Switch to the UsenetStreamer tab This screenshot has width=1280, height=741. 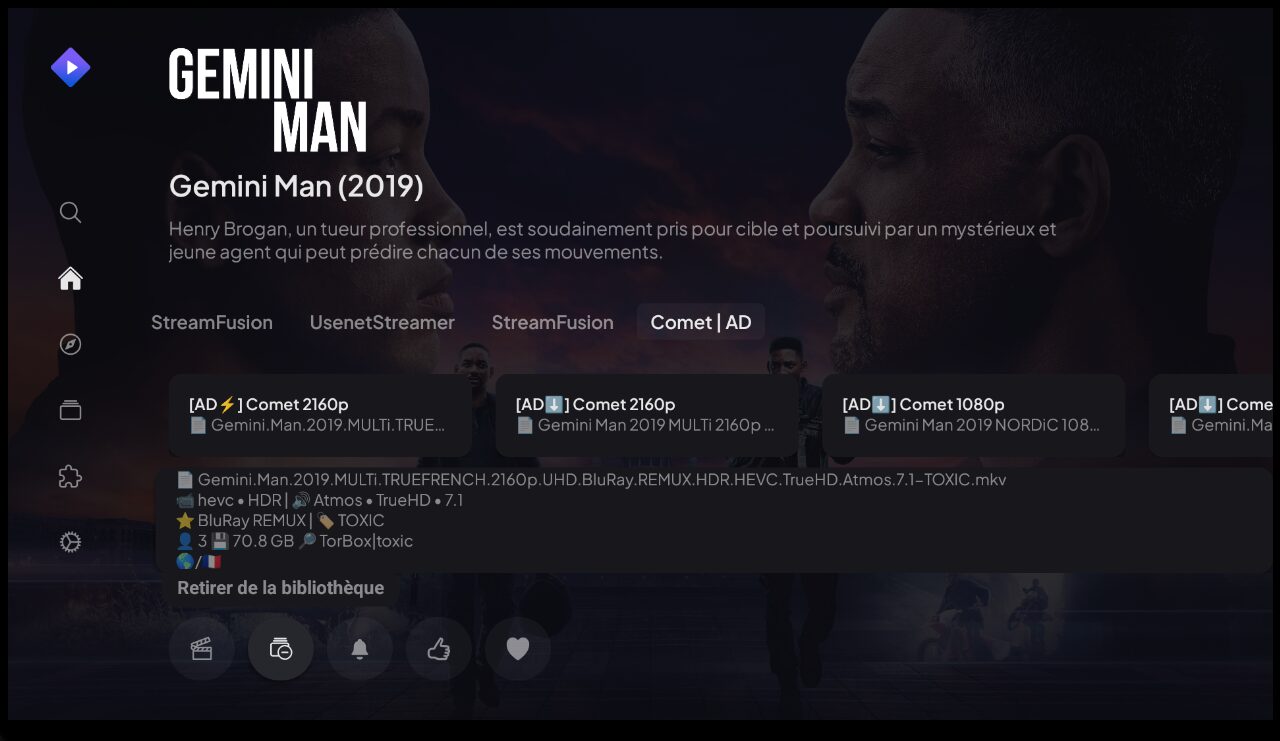point(382,322)
